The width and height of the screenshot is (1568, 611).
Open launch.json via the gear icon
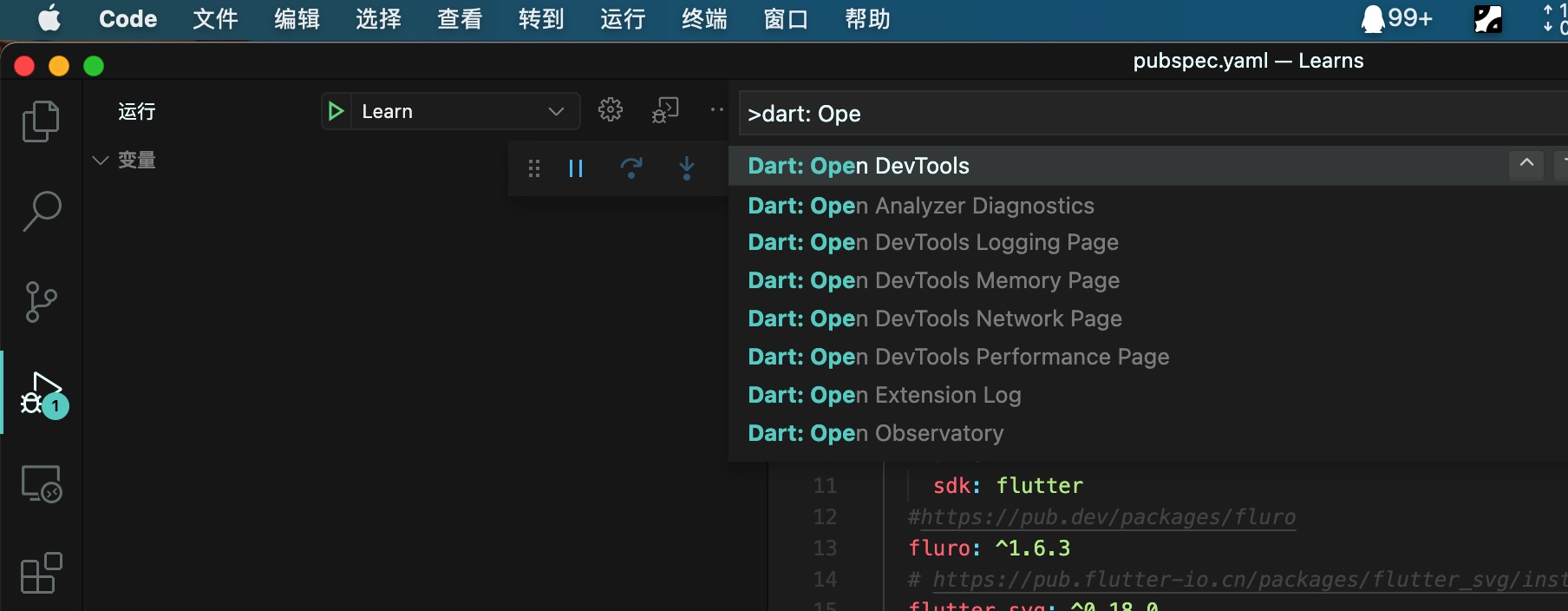point(611,110)
